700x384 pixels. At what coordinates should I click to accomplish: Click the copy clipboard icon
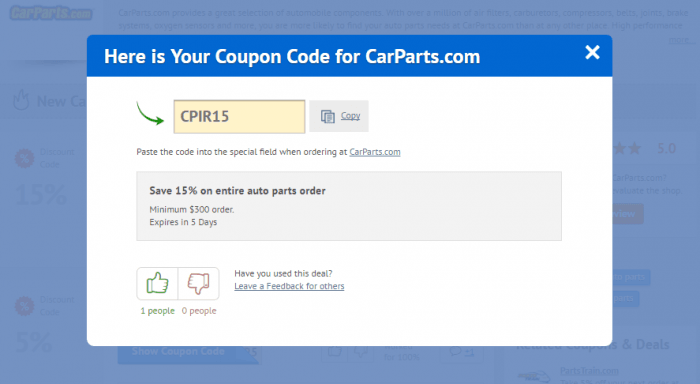coord(327,117)
